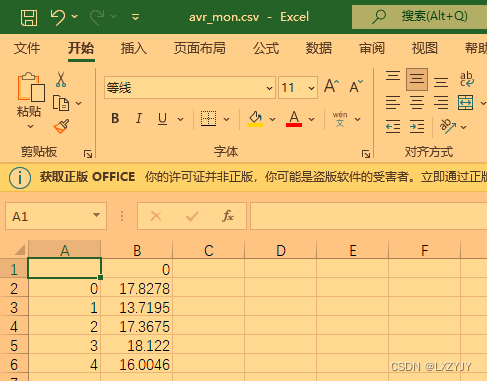The height and width of the screenshot is (381, 487).
Task: Open the Copy options dropdown arrow
Action: pyautogui.click(x=79, y=103)
